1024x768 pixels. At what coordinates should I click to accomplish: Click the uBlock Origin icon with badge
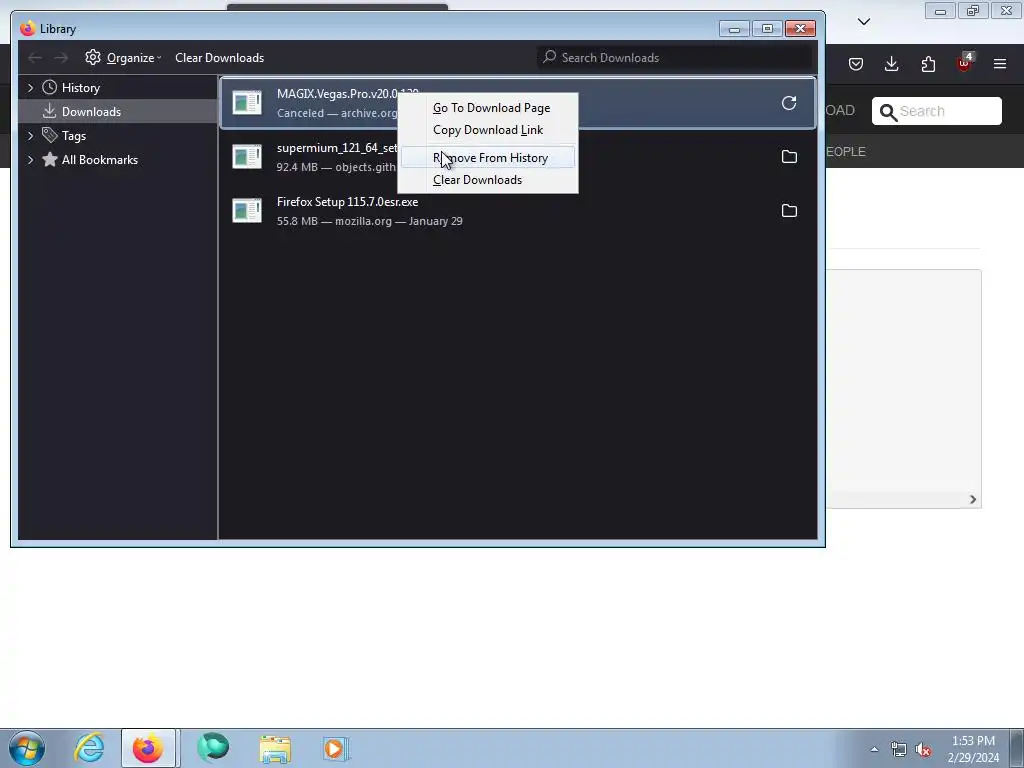coord(964,63)
